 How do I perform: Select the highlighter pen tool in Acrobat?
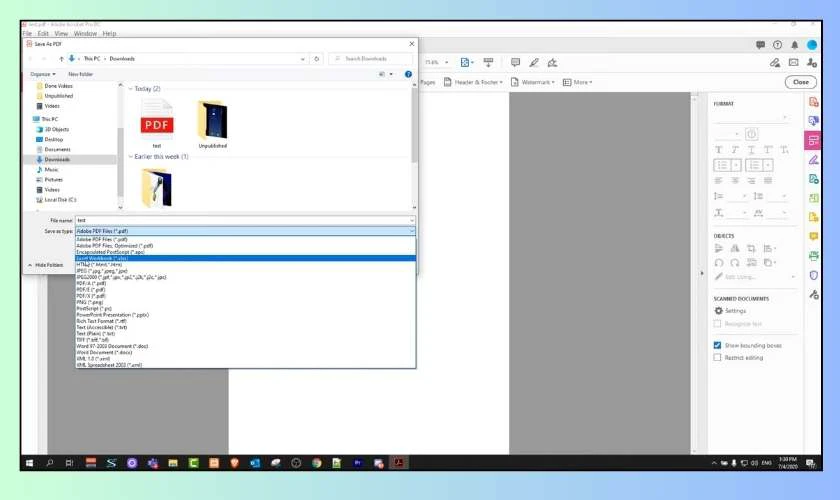click(534, 63)
